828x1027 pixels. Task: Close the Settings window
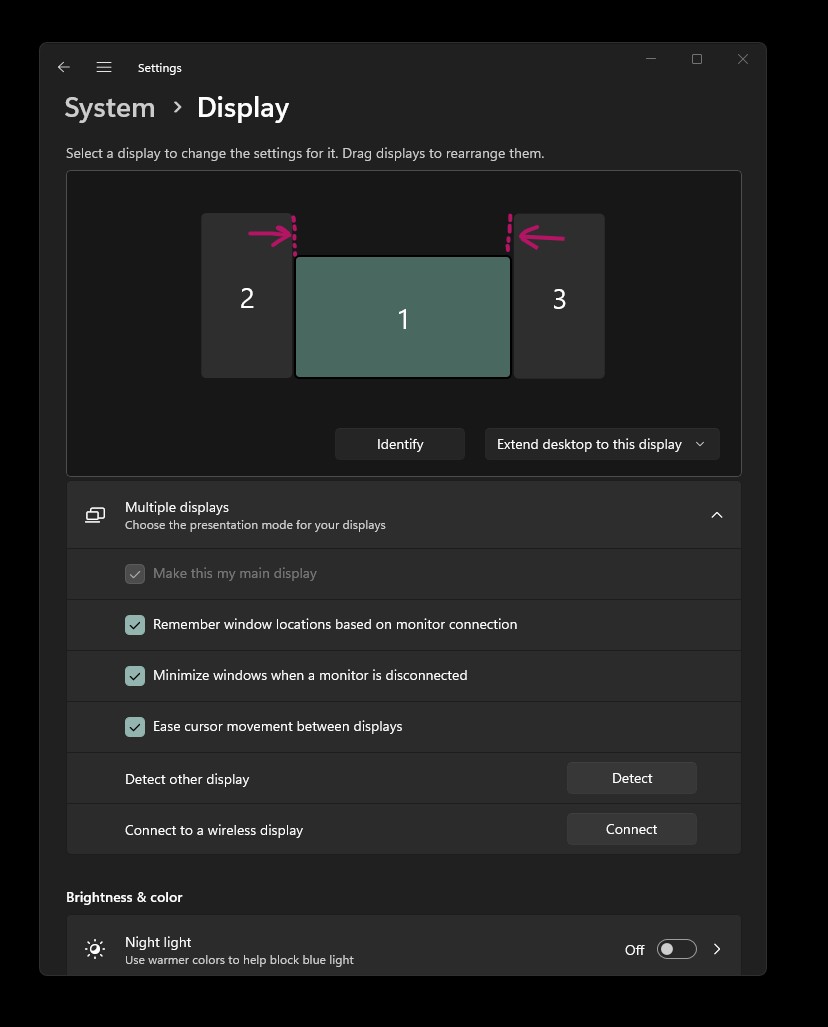(743, 59)
